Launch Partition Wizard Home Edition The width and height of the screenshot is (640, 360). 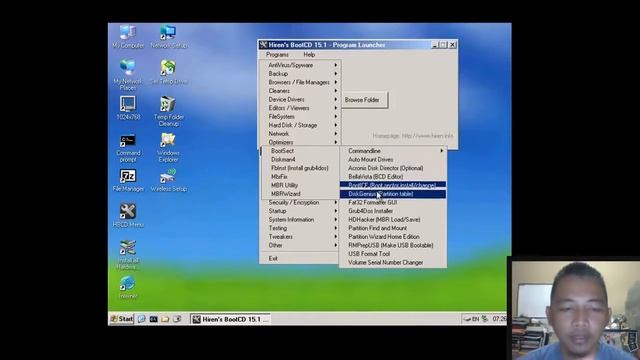point(393,237)
